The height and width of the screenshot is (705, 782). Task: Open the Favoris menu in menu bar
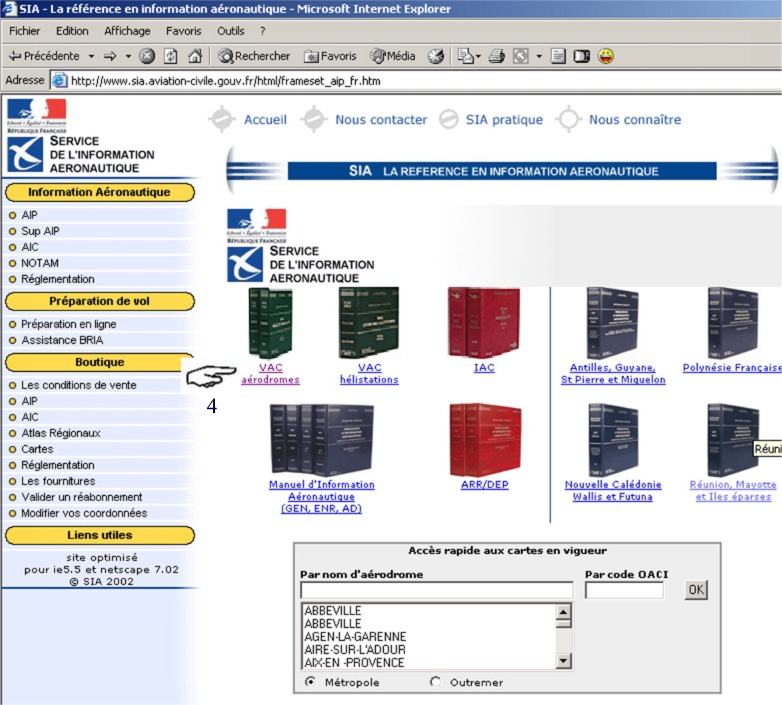pyautogui.click(x=184, y=31)
